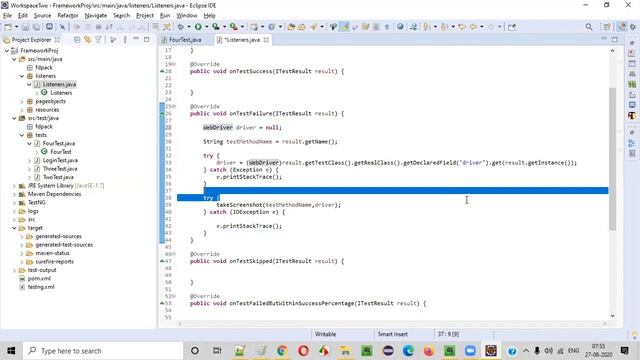This screenshot has width=640, height=360.
Task: Click the Toggle Mark Occurrences highlighter icon
Action: point(345,27)
